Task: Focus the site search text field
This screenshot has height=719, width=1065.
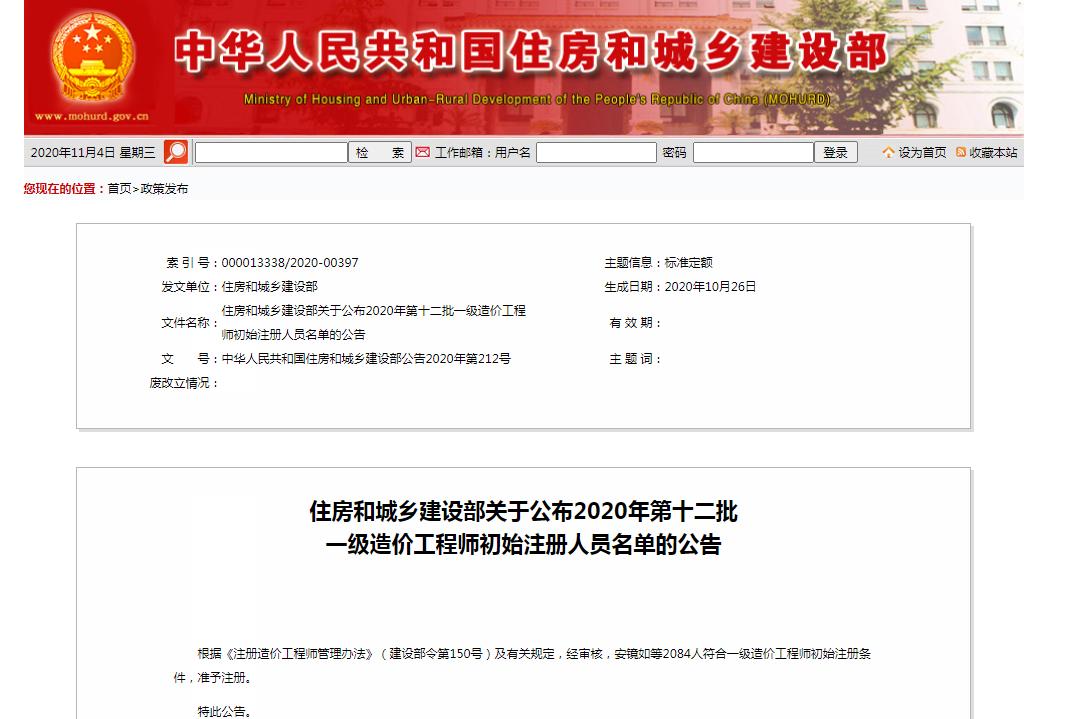Action: (271, 152)
